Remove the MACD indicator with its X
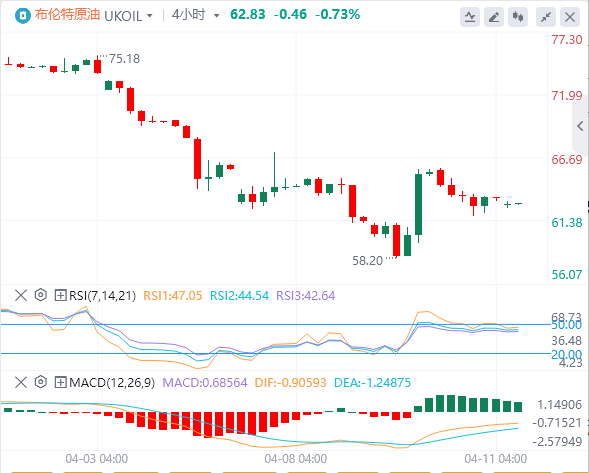The width and height of the screenshot is (589, 473). (x=21, y=382)
